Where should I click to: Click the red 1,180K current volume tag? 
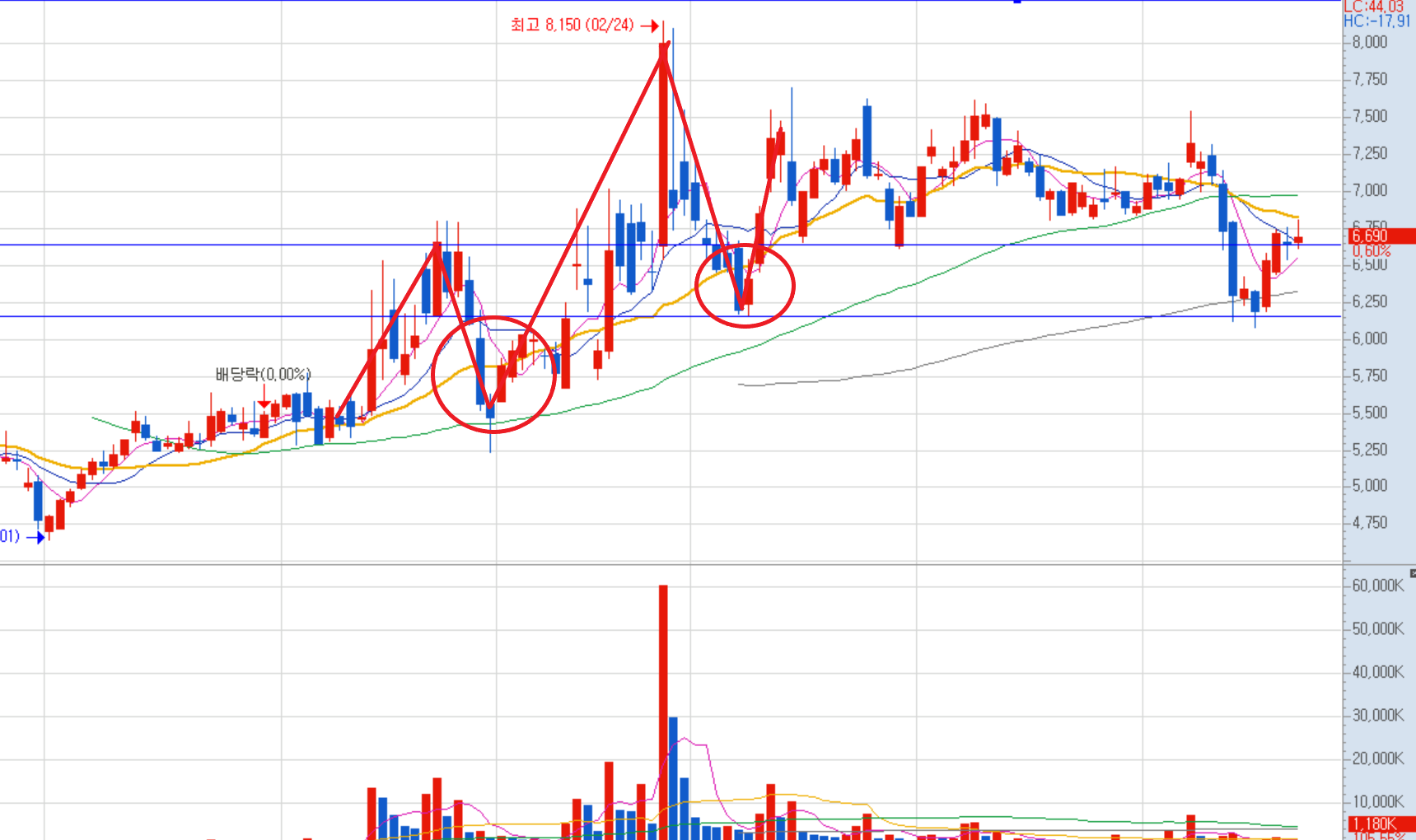tap(1381, 824)
